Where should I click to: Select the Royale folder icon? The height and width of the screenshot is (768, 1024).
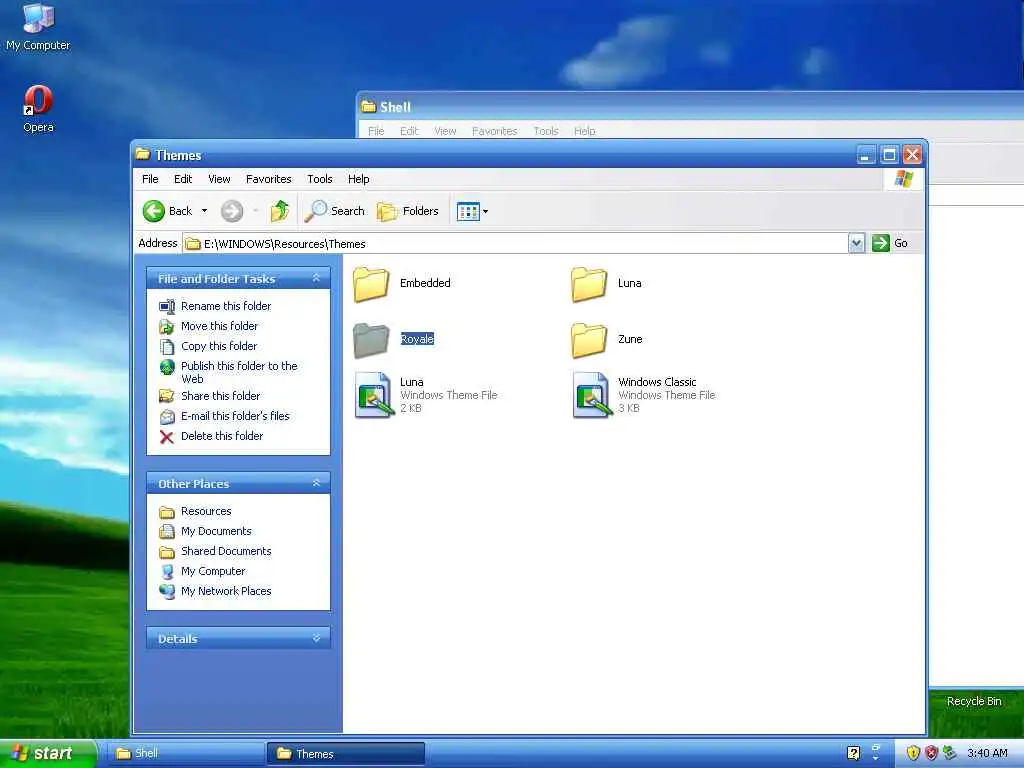[371, 340]
